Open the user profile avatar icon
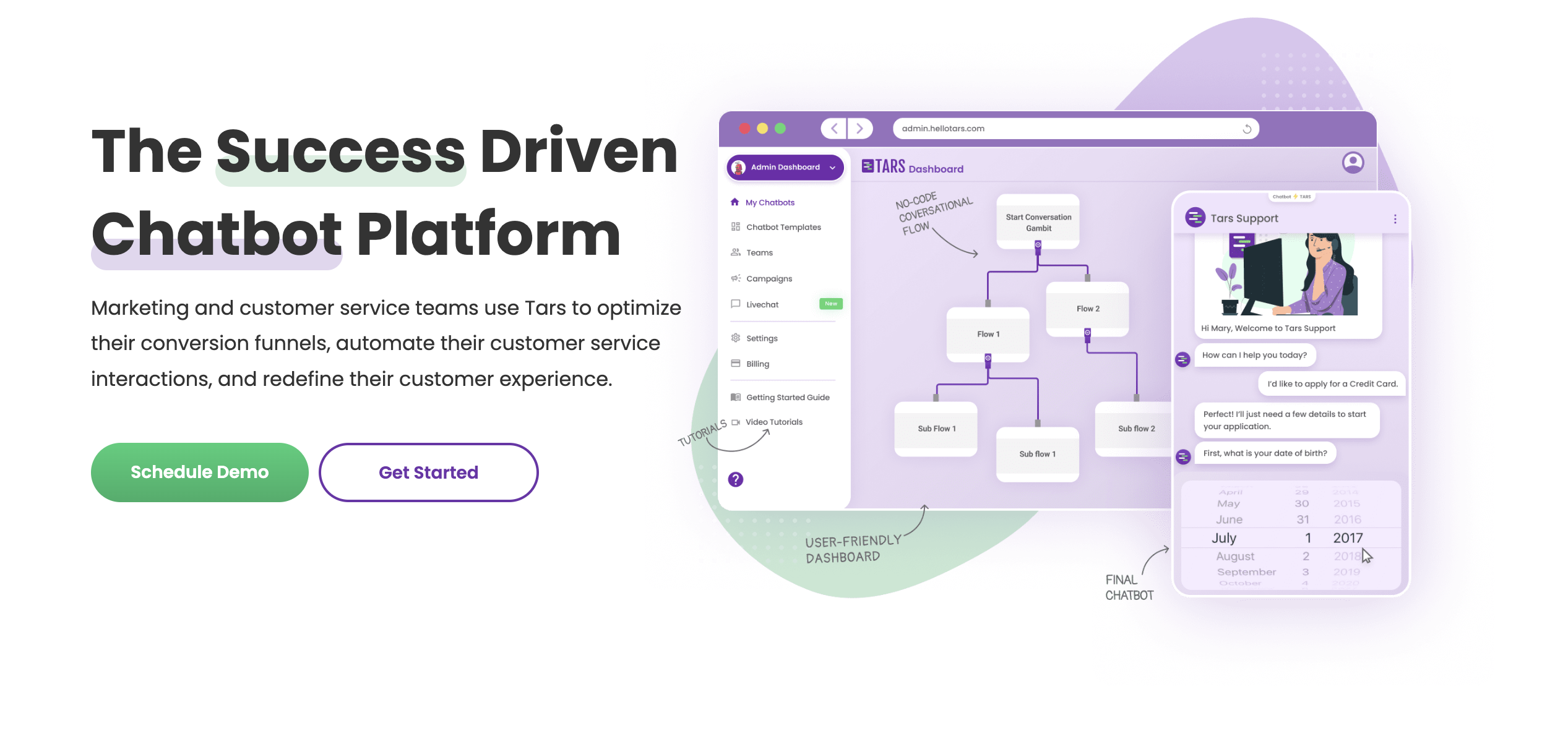Screen dimensions: 1568x731 click(x=1353, y=163)
